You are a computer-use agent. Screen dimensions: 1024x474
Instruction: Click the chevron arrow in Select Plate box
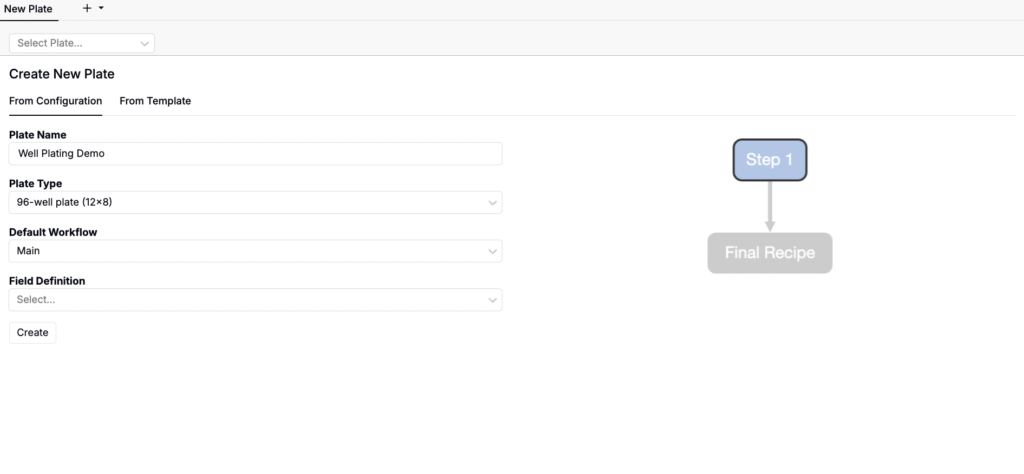click(x=145, y=43)
